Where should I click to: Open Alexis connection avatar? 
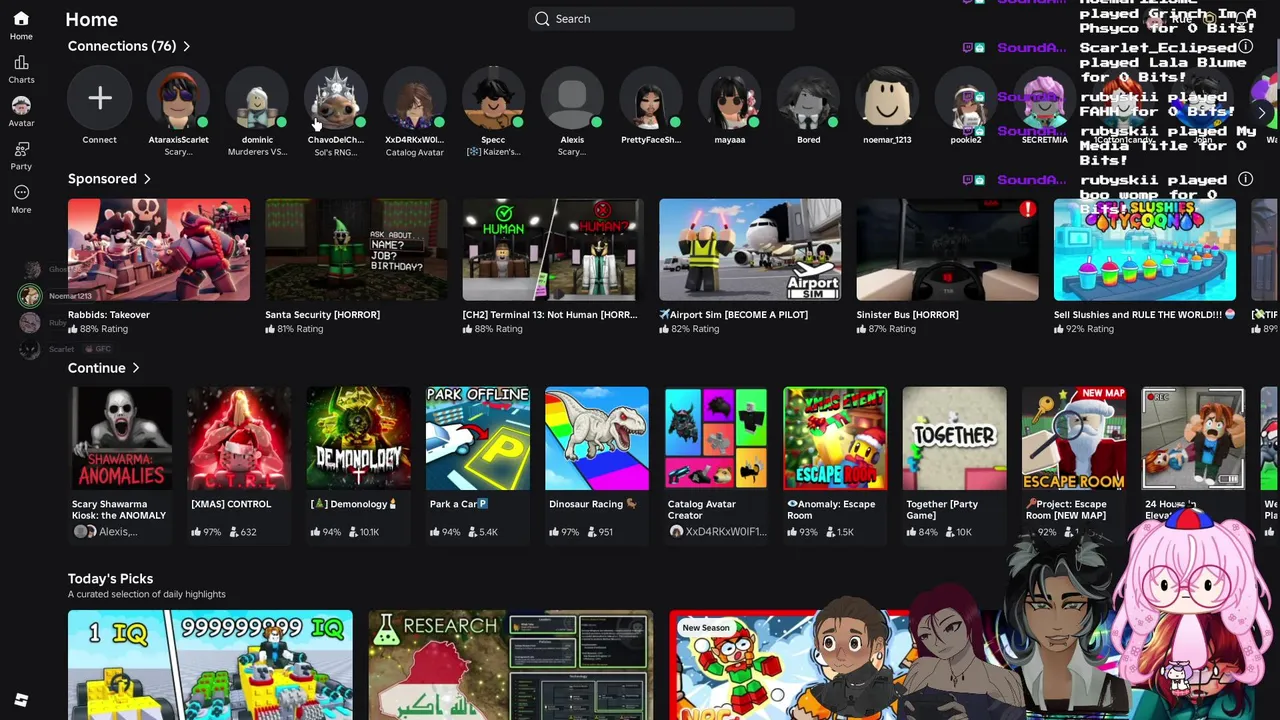(572, 98)
